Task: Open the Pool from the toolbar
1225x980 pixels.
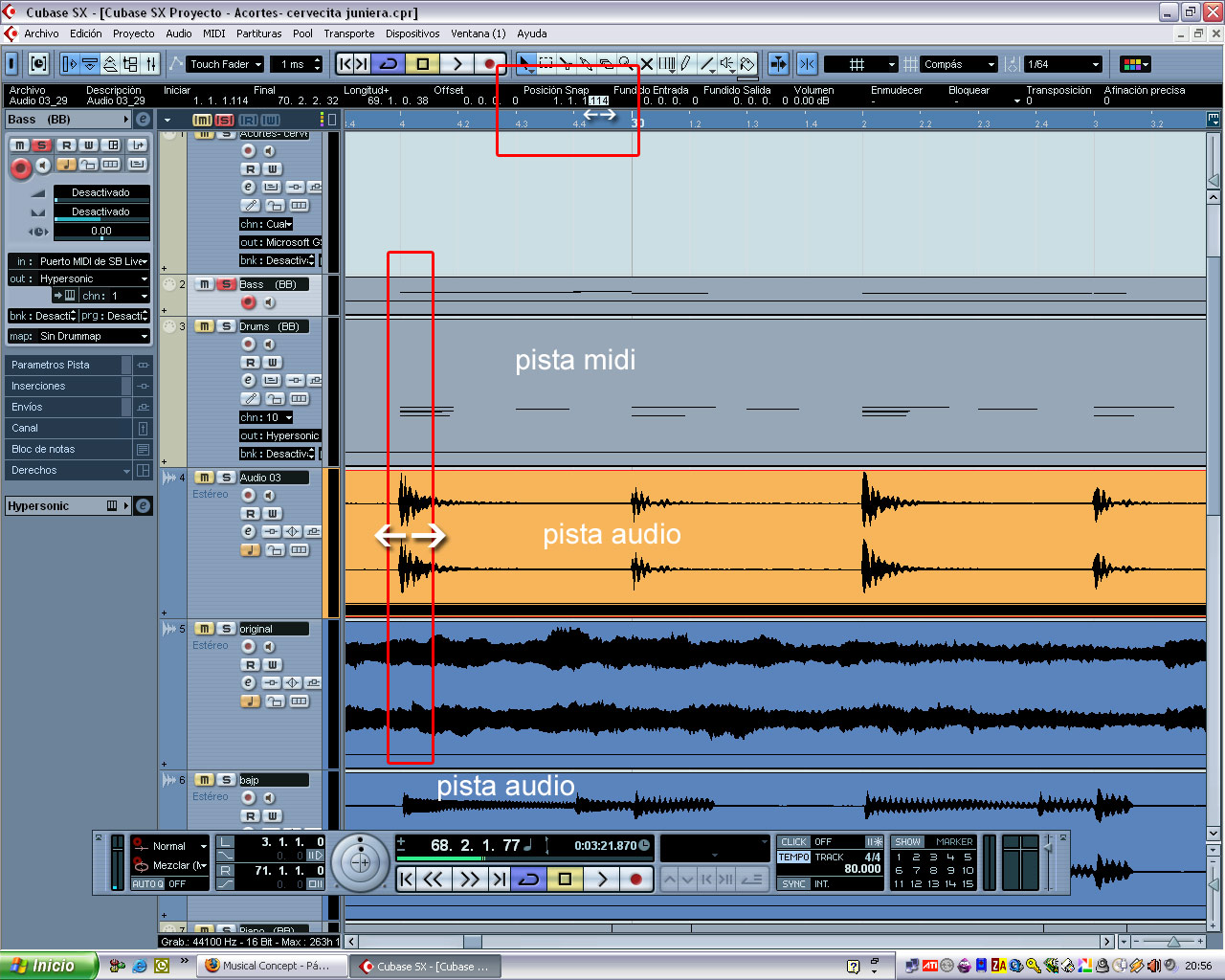Action: (x=130, y=64)
